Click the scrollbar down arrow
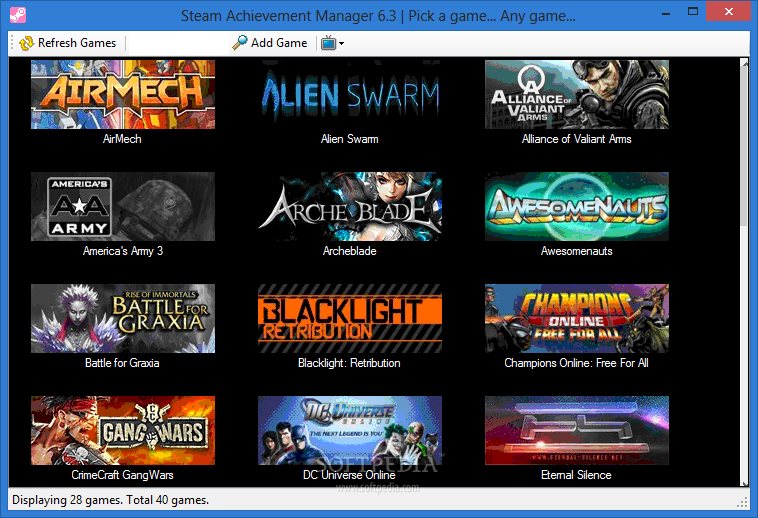This screenshot has width=758, height=518. pos(744,480)
